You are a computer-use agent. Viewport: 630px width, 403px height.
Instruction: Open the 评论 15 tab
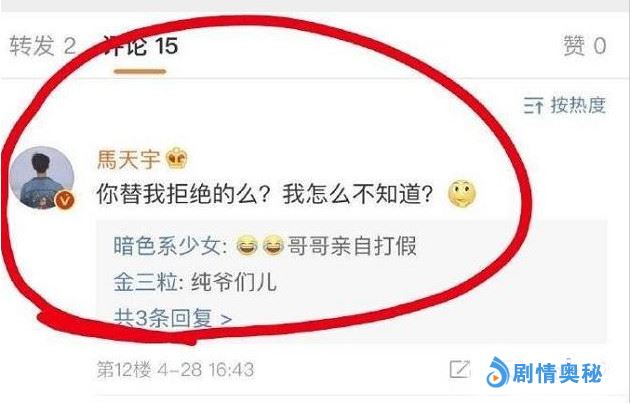pos(140,46)
